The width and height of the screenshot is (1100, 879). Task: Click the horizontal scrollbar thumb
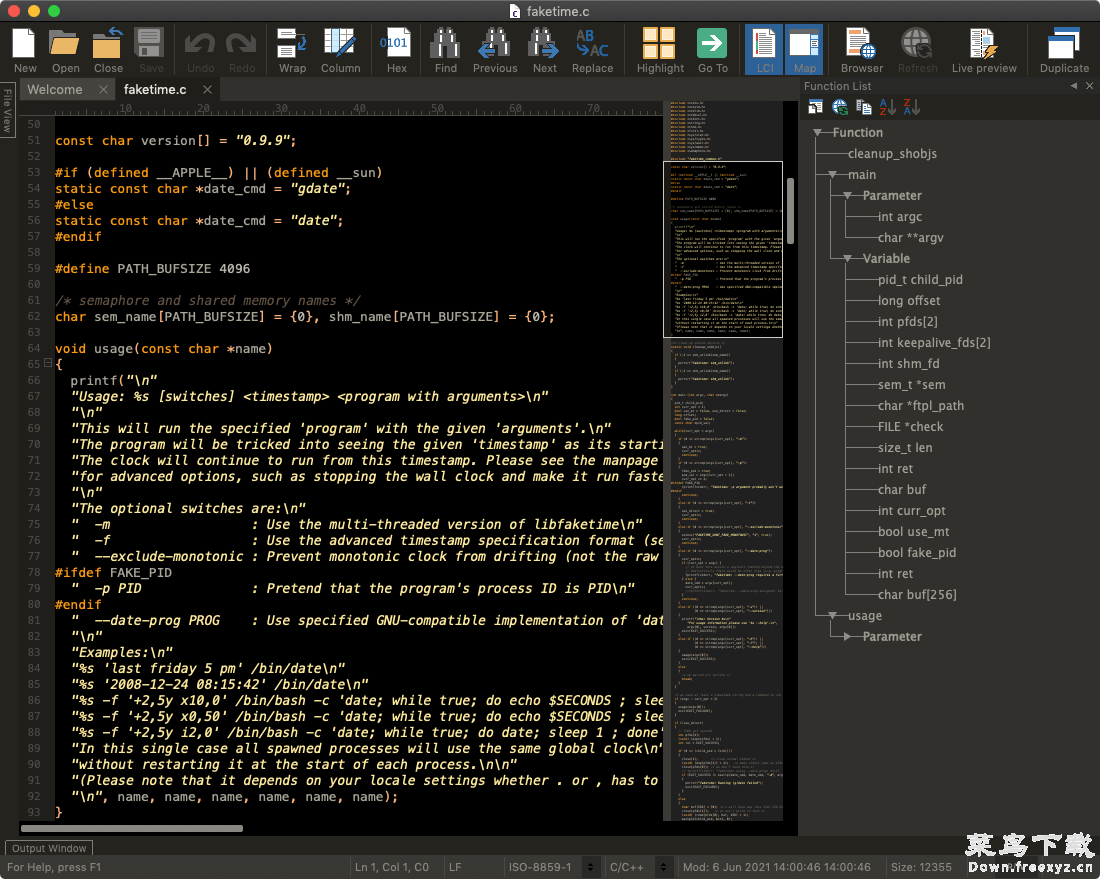click(133, 828)
